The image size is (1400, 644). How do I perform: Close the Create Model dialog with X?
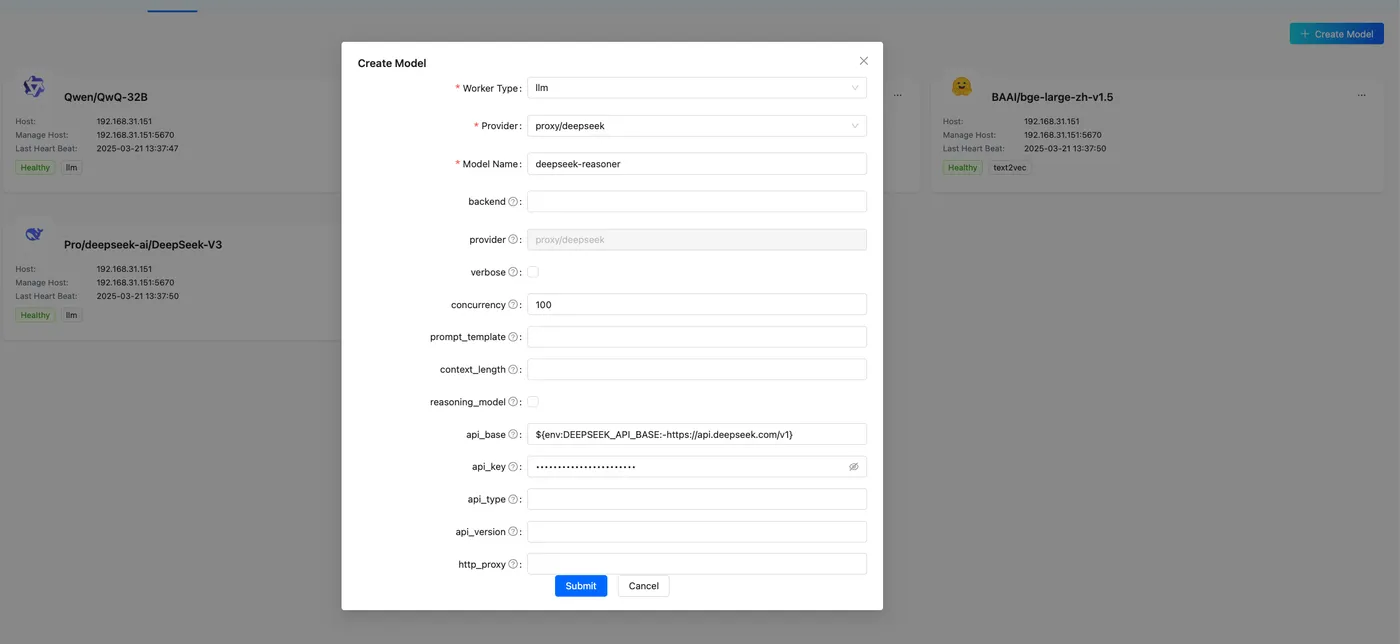coord(864,61)
